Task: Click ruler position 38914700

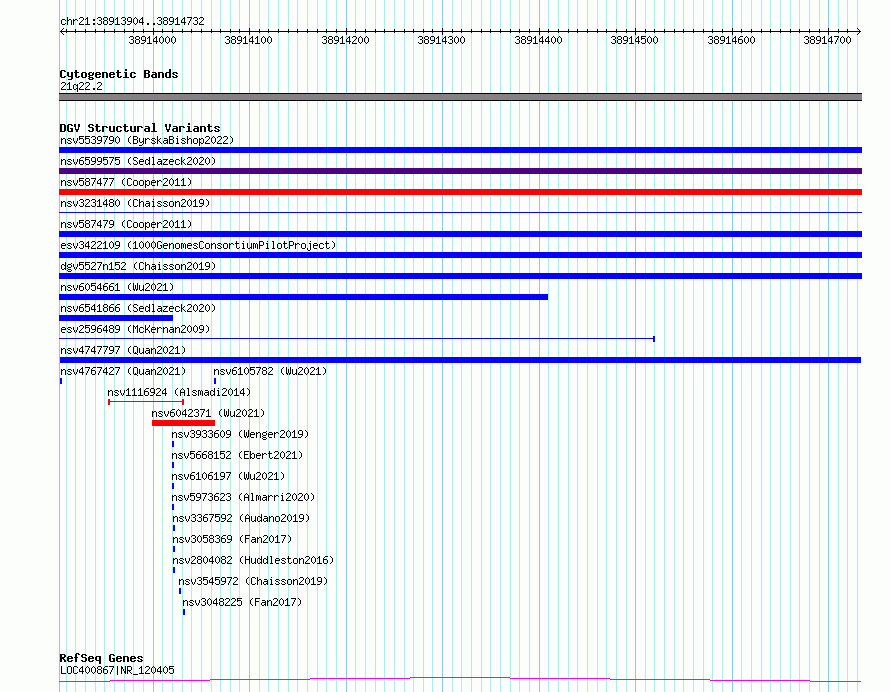Action: 827,40
